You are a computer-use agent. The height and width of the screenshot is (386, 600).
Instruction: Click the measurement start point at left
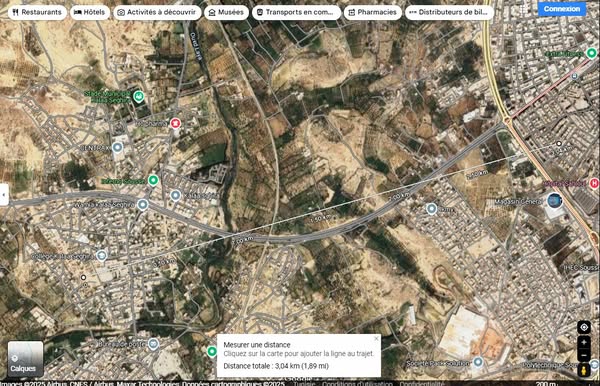click(83, 277)
